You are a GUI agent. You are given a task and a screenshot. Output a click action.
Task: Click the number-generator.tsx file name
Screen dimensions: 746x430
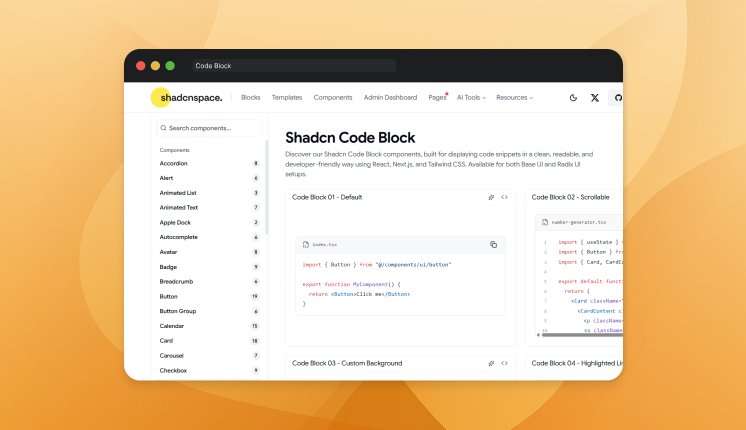tap(579, 222)
